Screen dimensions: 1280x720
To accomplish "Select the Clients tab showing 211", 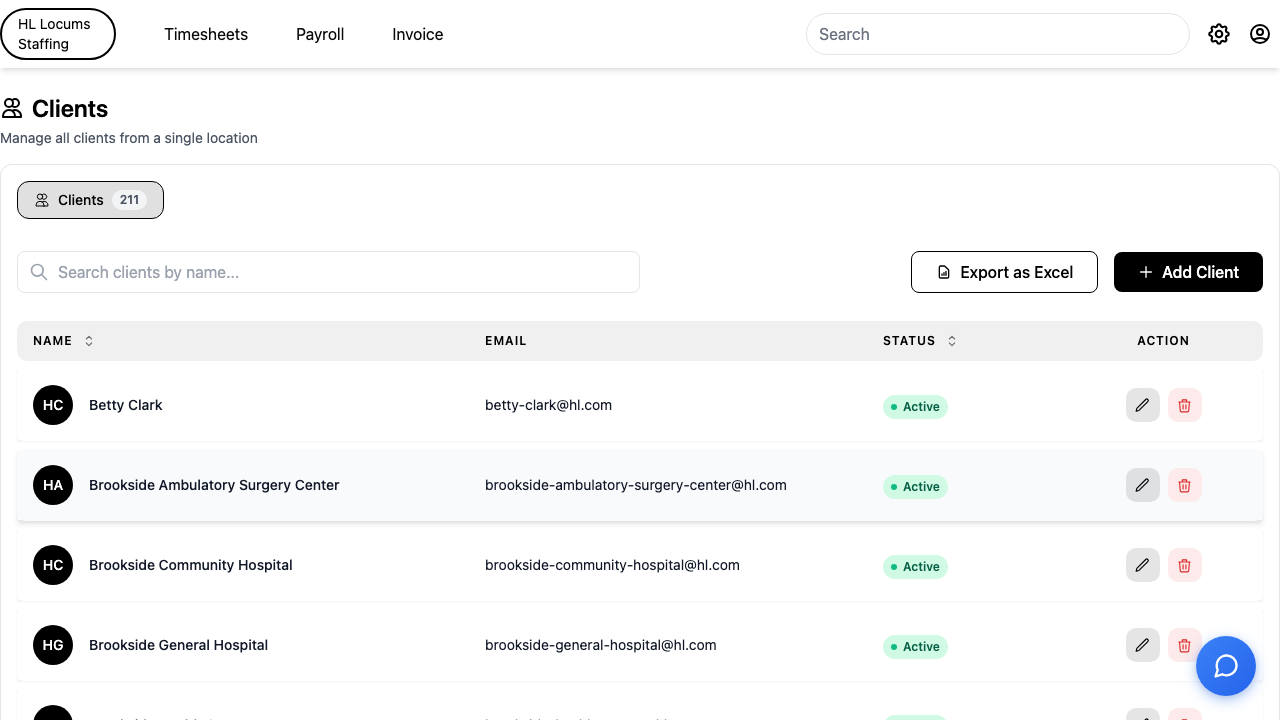I will pos(90,200).
